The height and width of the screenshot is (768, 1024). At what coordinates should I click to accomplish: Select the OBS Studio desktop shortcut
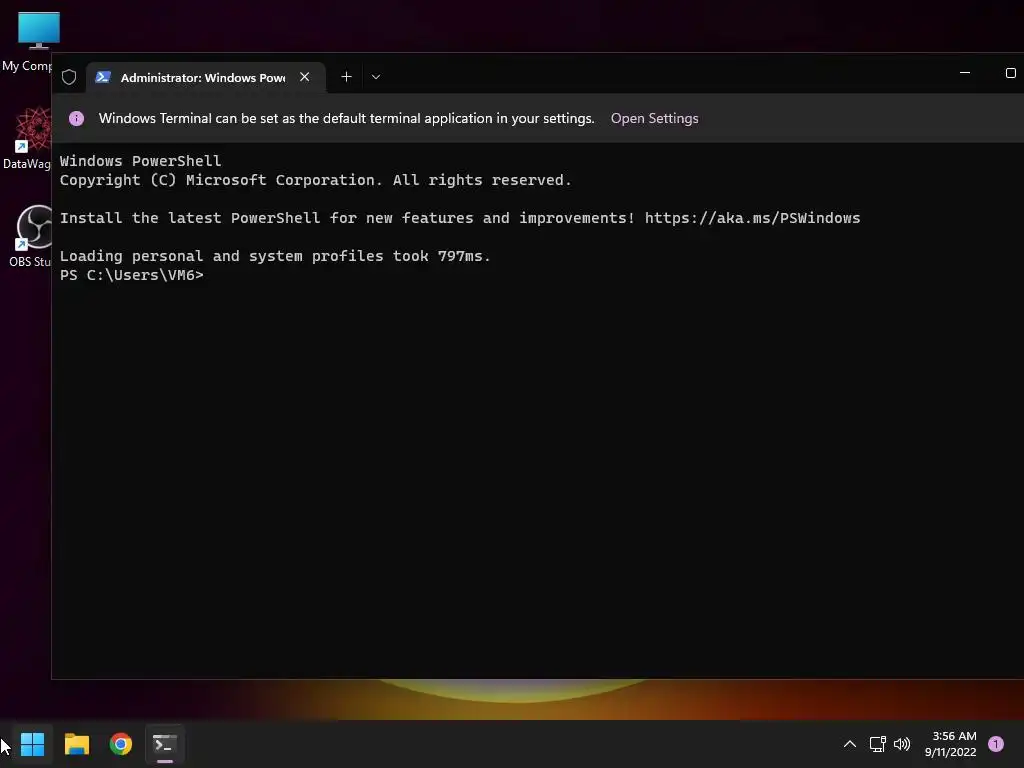(30, 236)
